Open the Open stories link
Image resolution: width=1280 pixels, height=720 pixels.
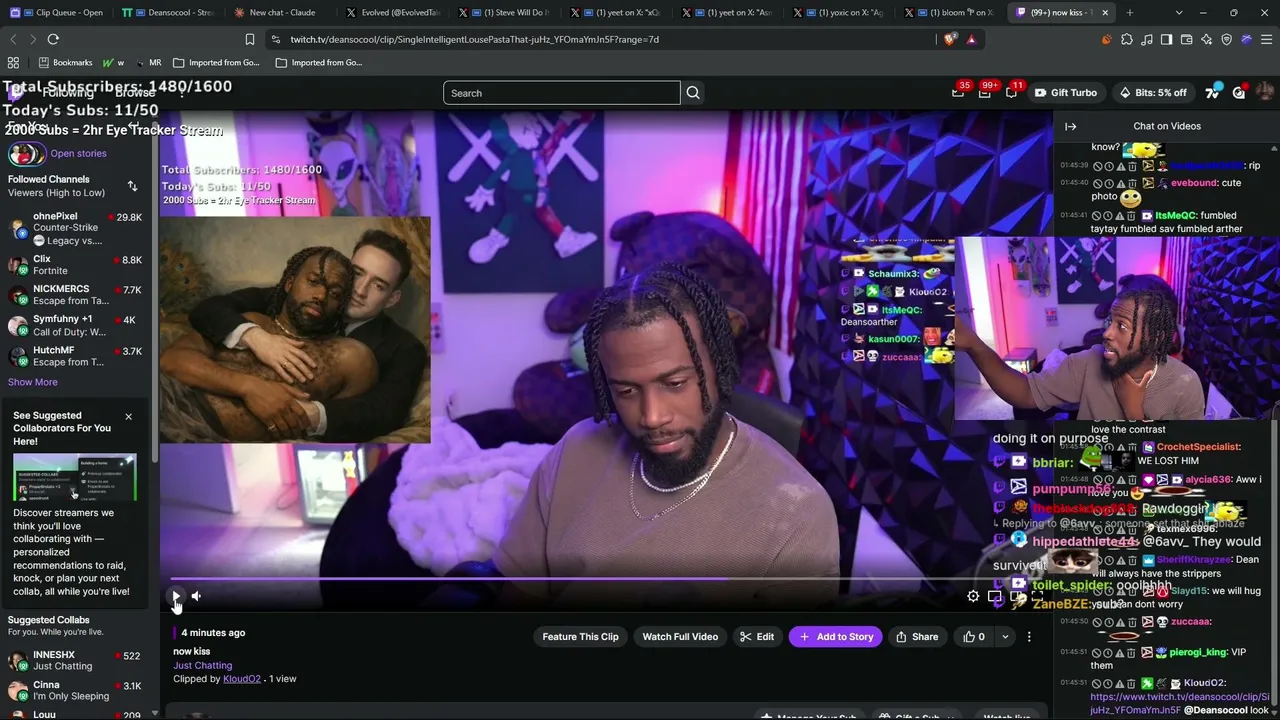[x=78, y=154]
